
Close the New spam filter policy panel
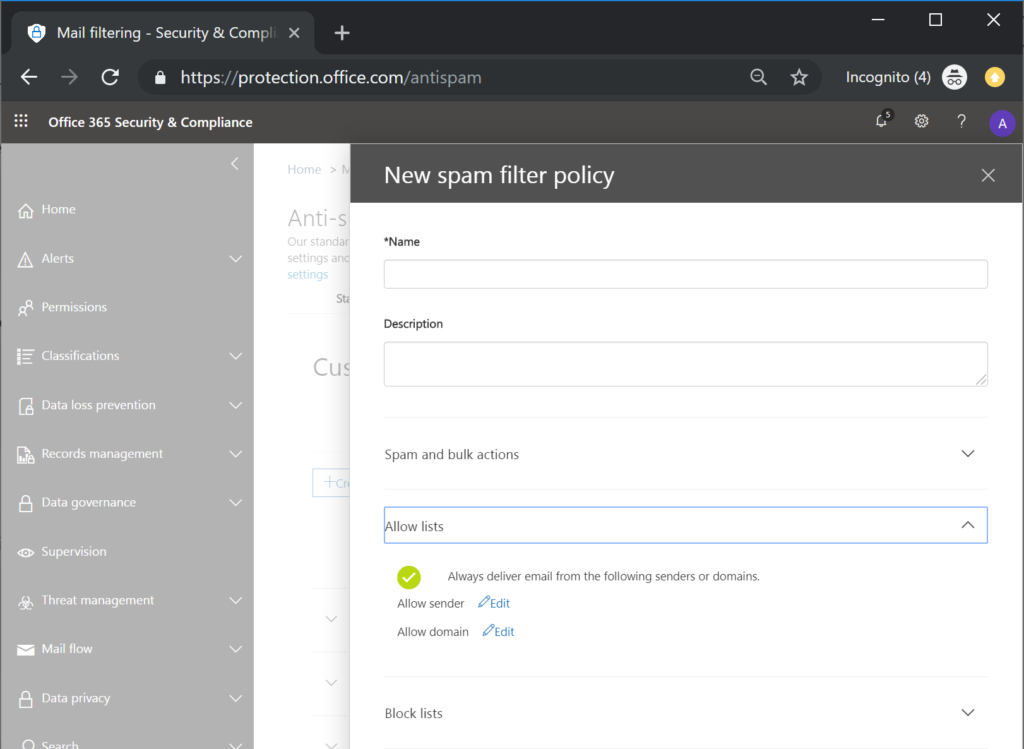pyautogui.click(x=988, y=176)
